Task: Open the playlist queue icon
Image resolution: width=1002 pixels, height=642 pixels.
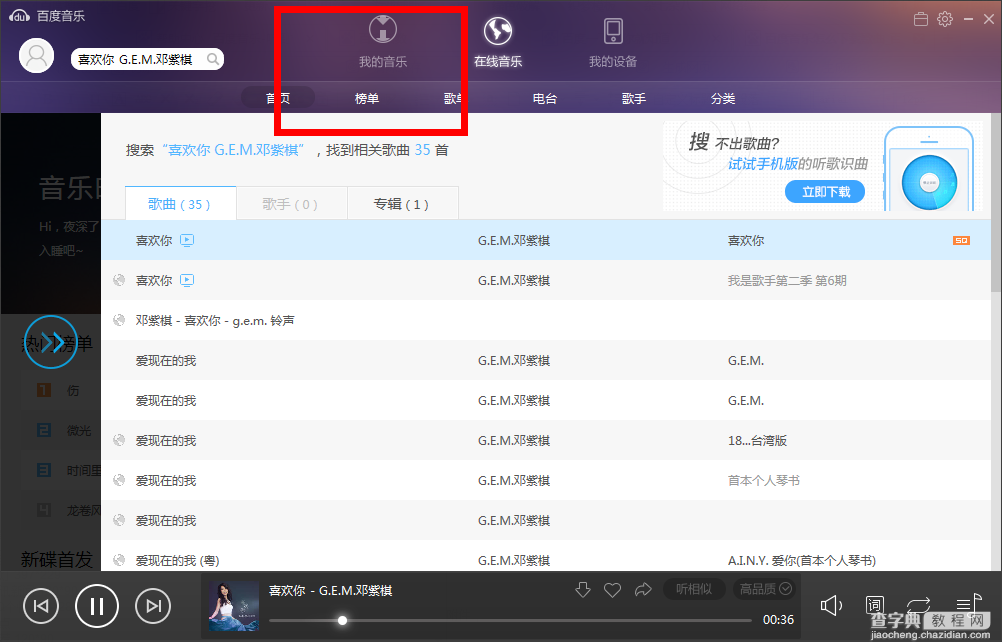Action: 968,603
